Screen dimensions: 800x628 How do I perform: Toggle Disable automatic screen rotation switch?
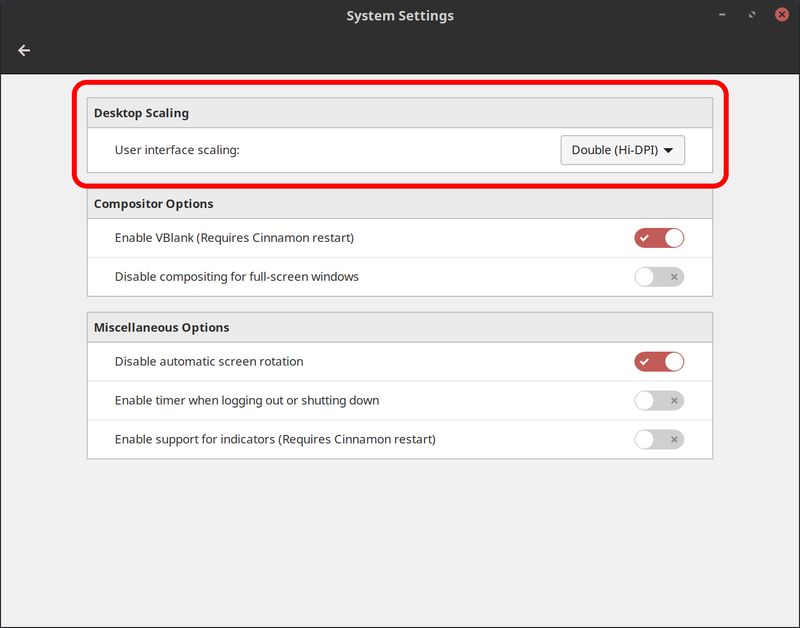point(659,362)
